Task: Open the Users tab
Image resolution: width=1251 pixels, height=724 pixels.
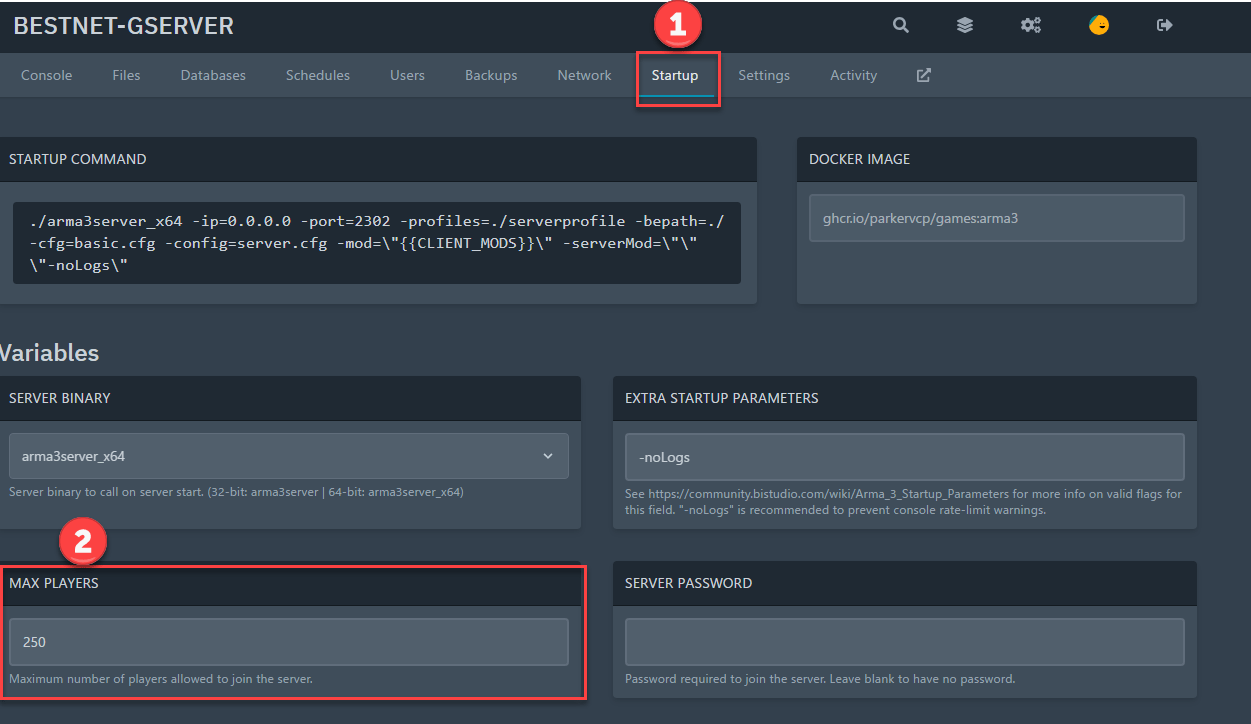Action: pos(407,75)
